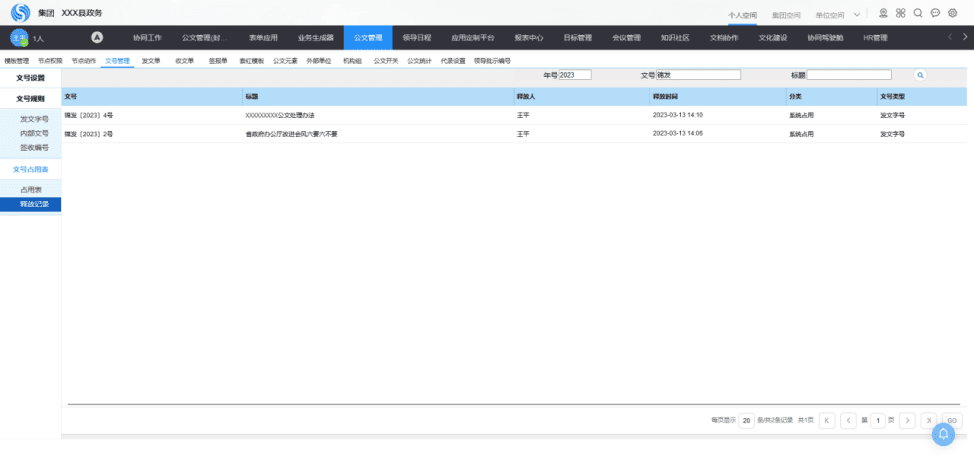Viewport: 974px width, 466px height.
Task: Switch to 发文单 sub-tab
Action: pyautogui.click(x=151, y=61)
